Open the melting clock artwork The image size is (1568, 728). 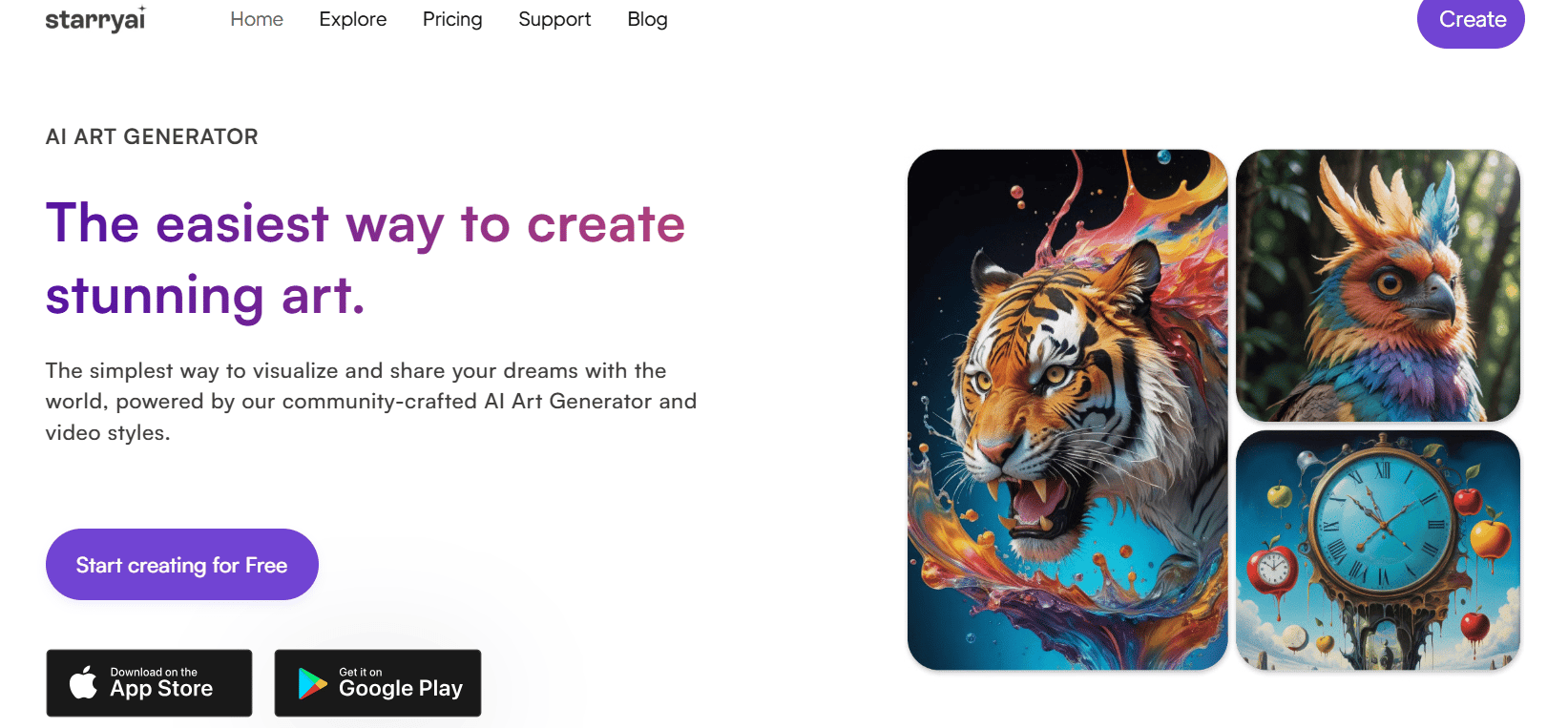pos(1377,550)
